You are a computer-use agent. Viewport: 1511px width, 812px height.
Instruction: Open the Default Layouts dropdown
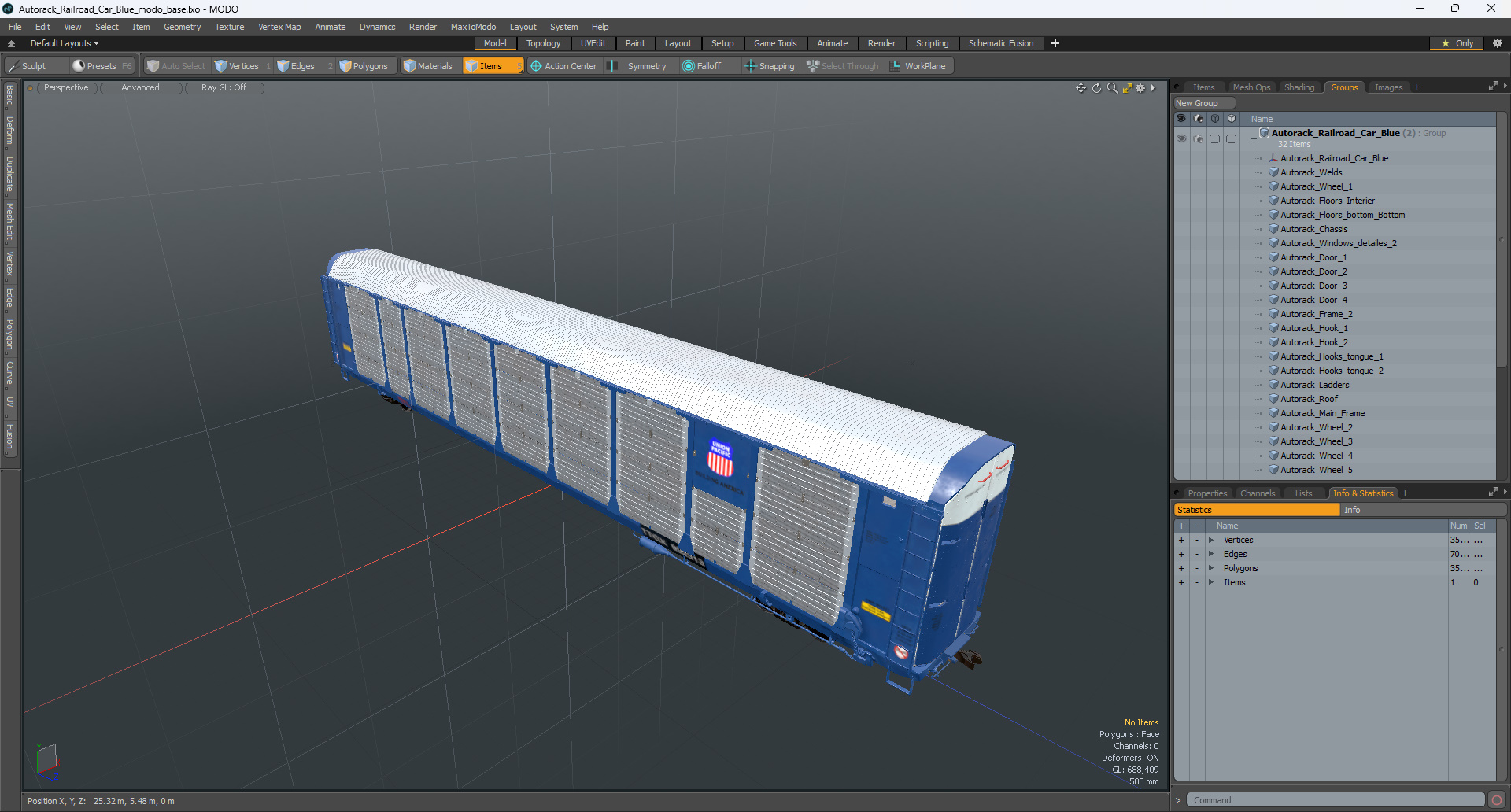click(65, 43)
